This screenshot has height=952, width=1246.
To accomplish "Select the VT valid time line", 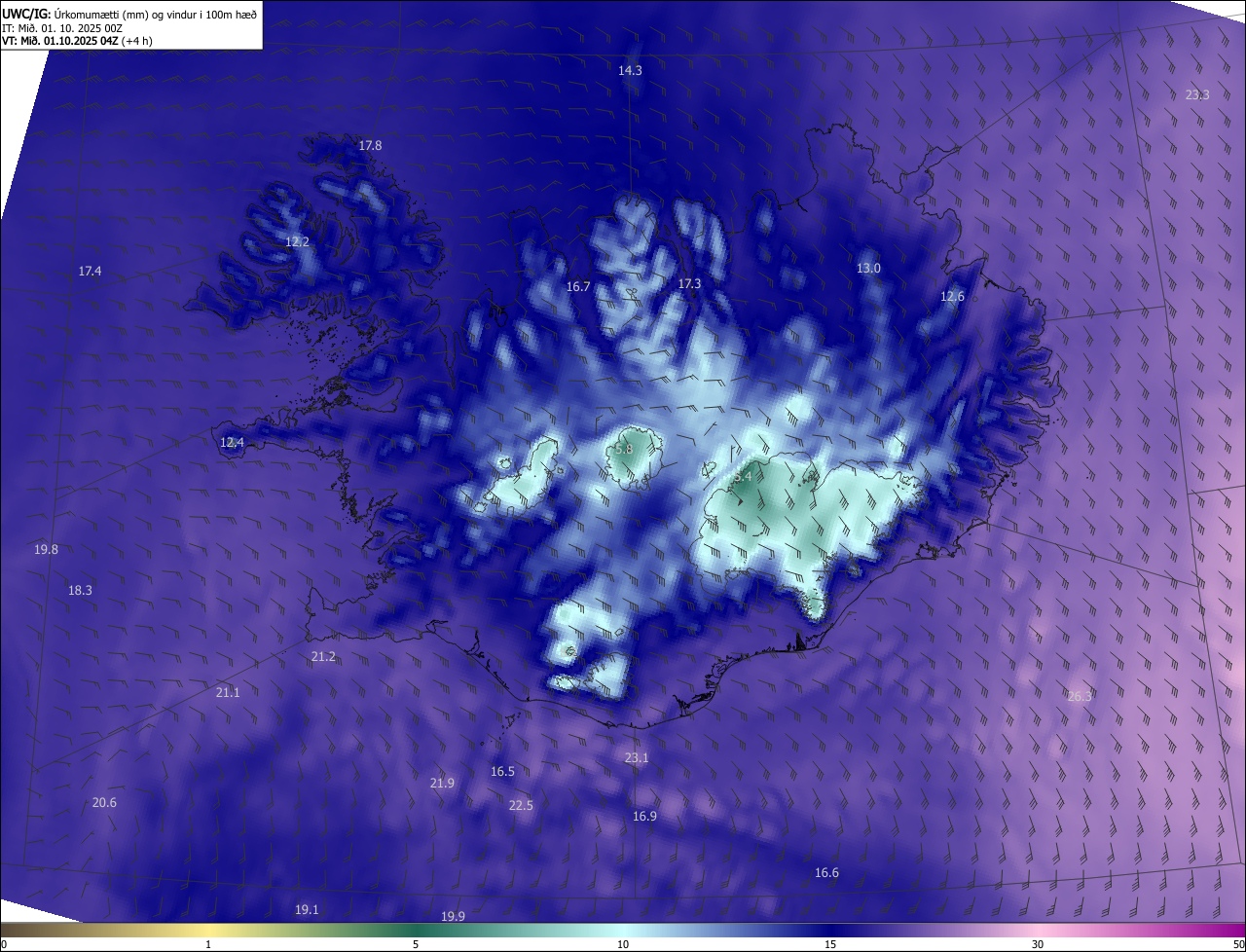I will [x=77, y=41].
